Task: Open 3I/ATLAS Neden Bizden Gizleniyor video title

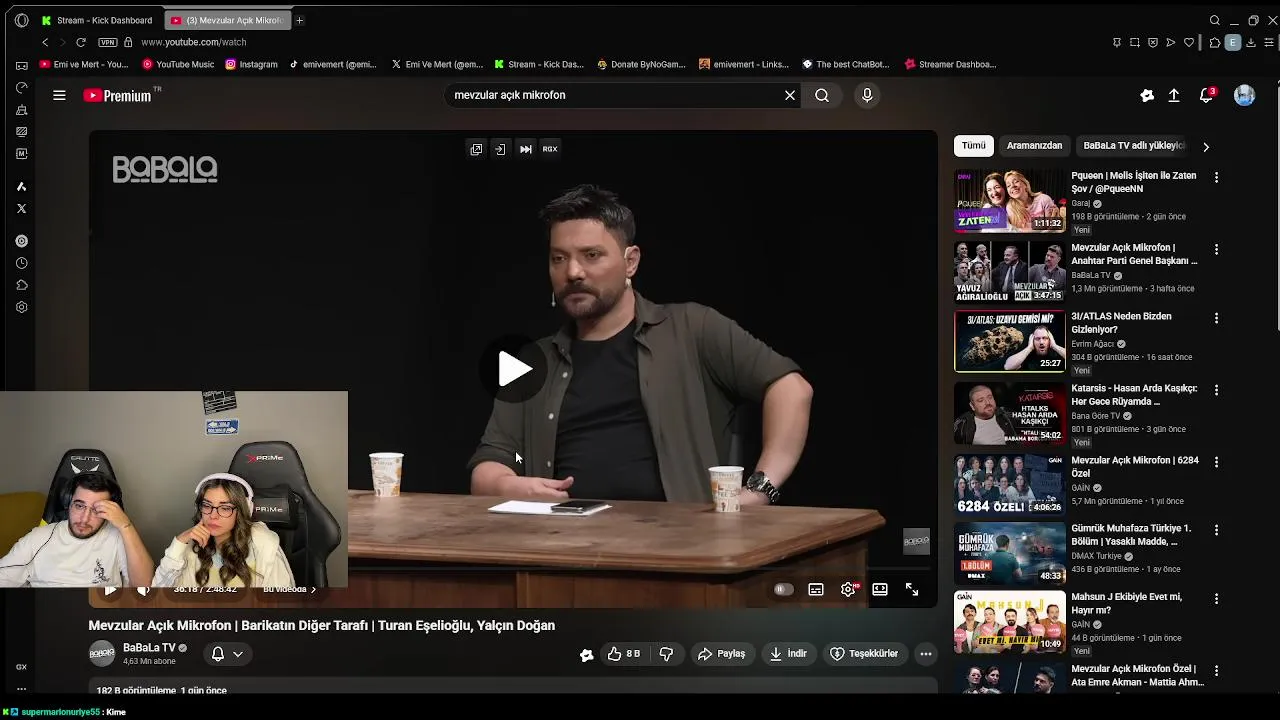Action: coord(1121,322)
